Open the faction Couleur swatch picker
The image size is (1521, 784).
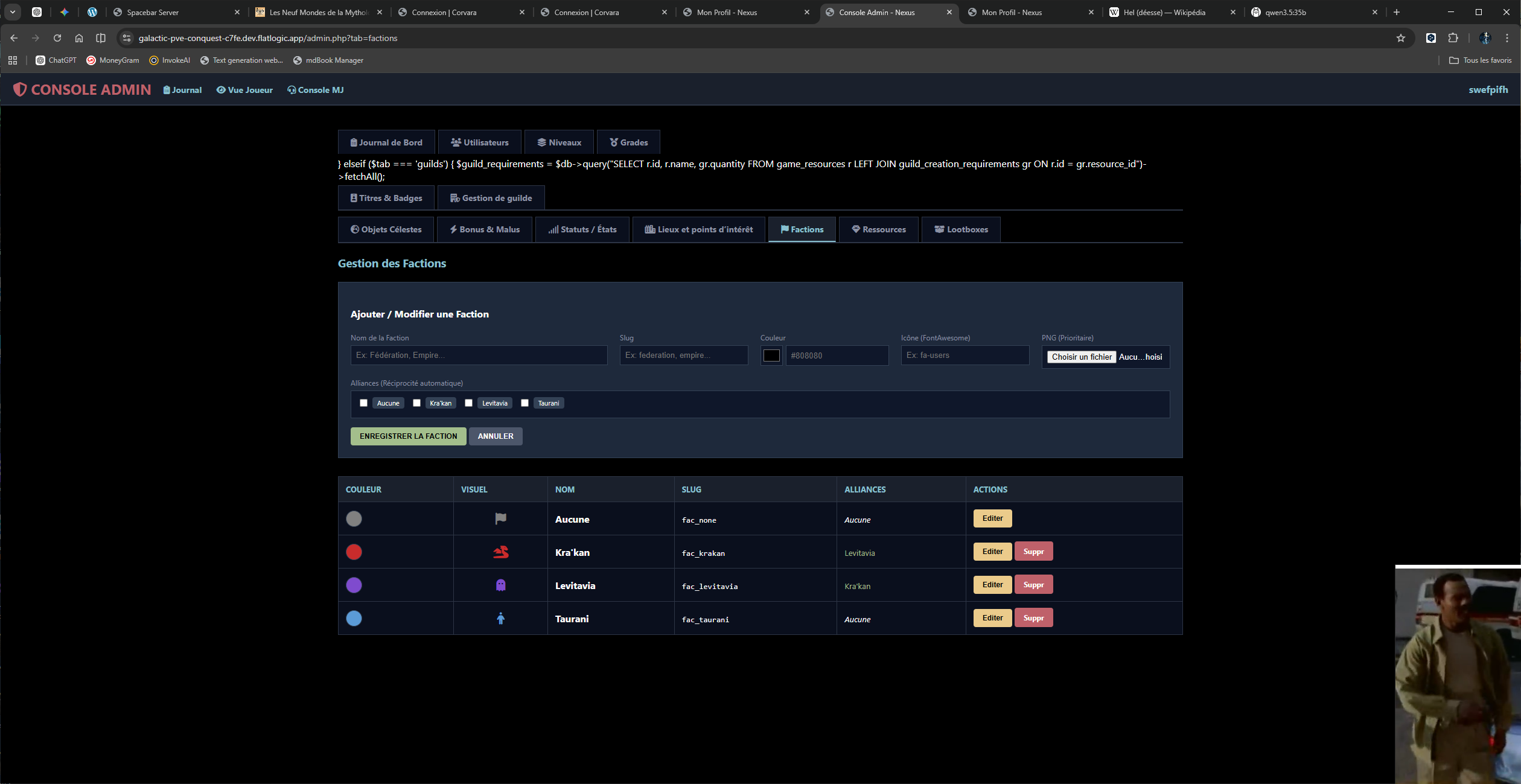[771, 355]
